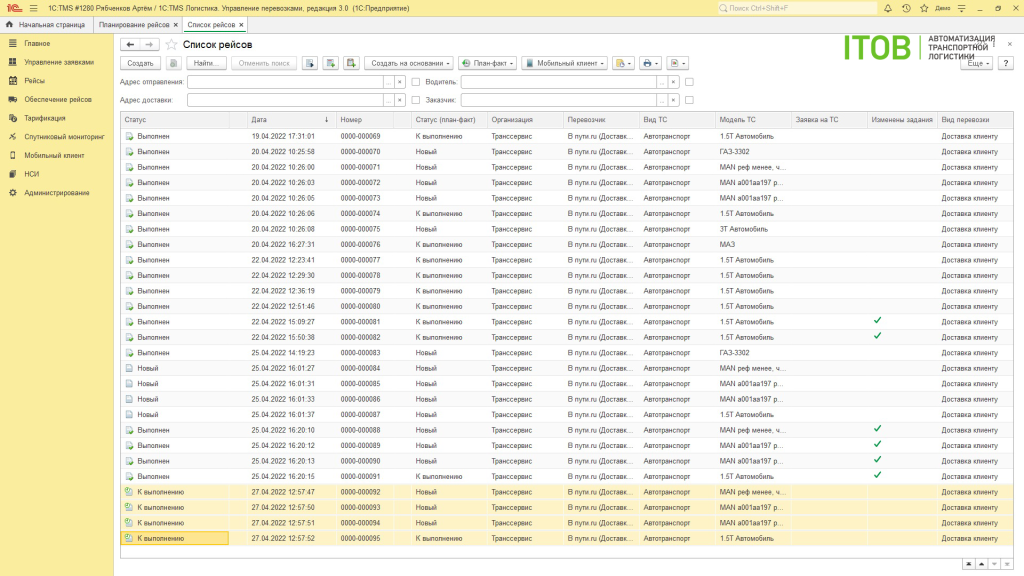Close Планирование рейсов tab
Viewport: 1024px width, 576px height.
click(x=176, y=25)
